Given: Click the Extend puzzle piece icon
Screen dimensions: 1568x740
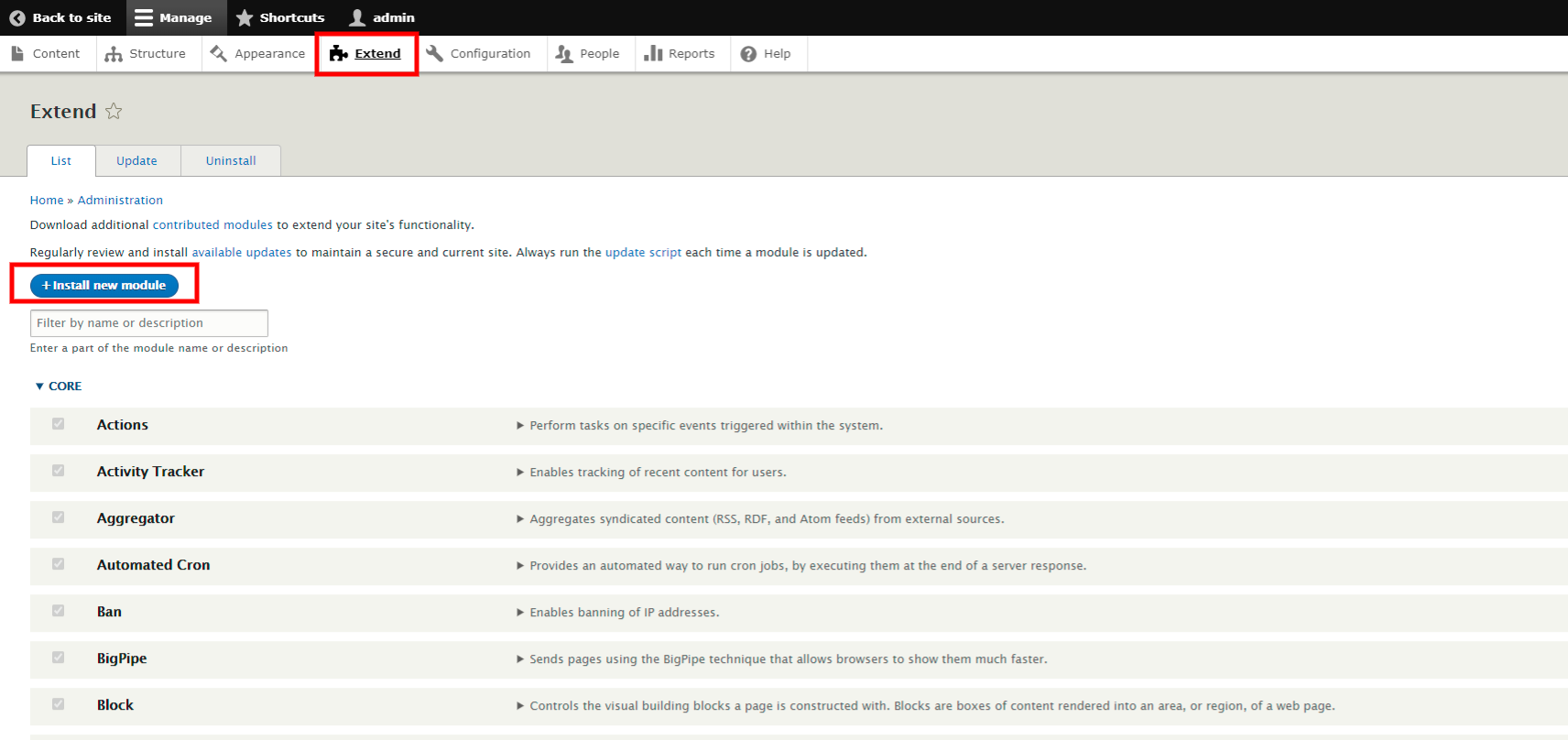Looking at the screenshot, I should [338, 54].
